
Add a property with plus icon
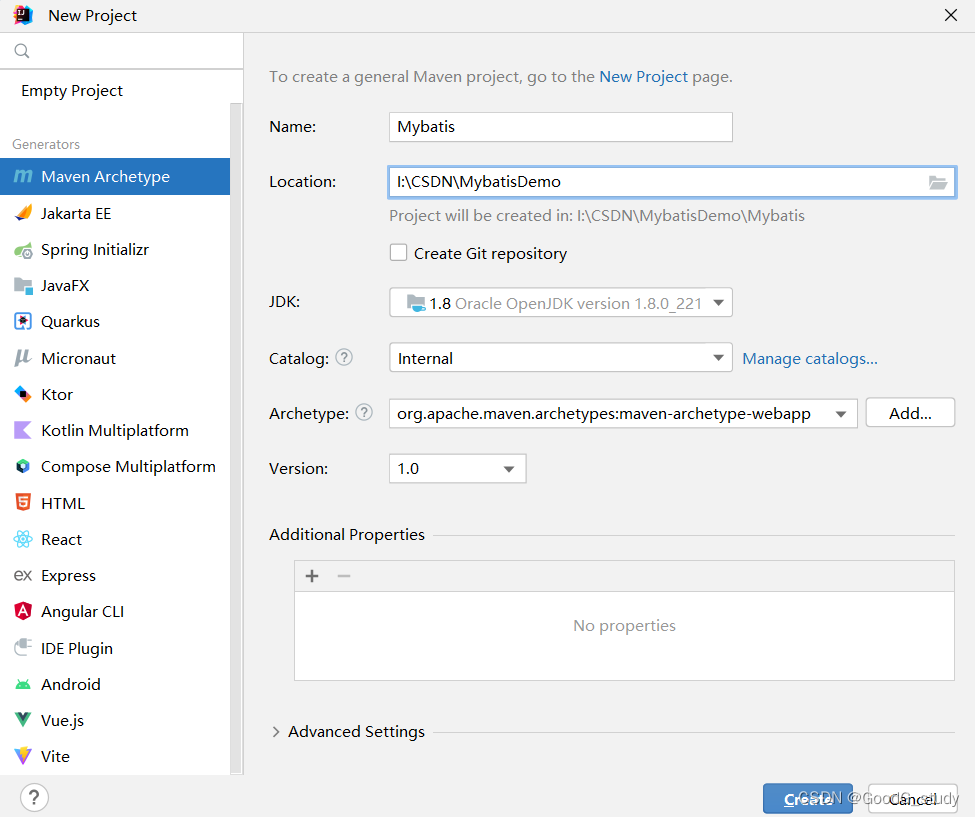(312, 576)
